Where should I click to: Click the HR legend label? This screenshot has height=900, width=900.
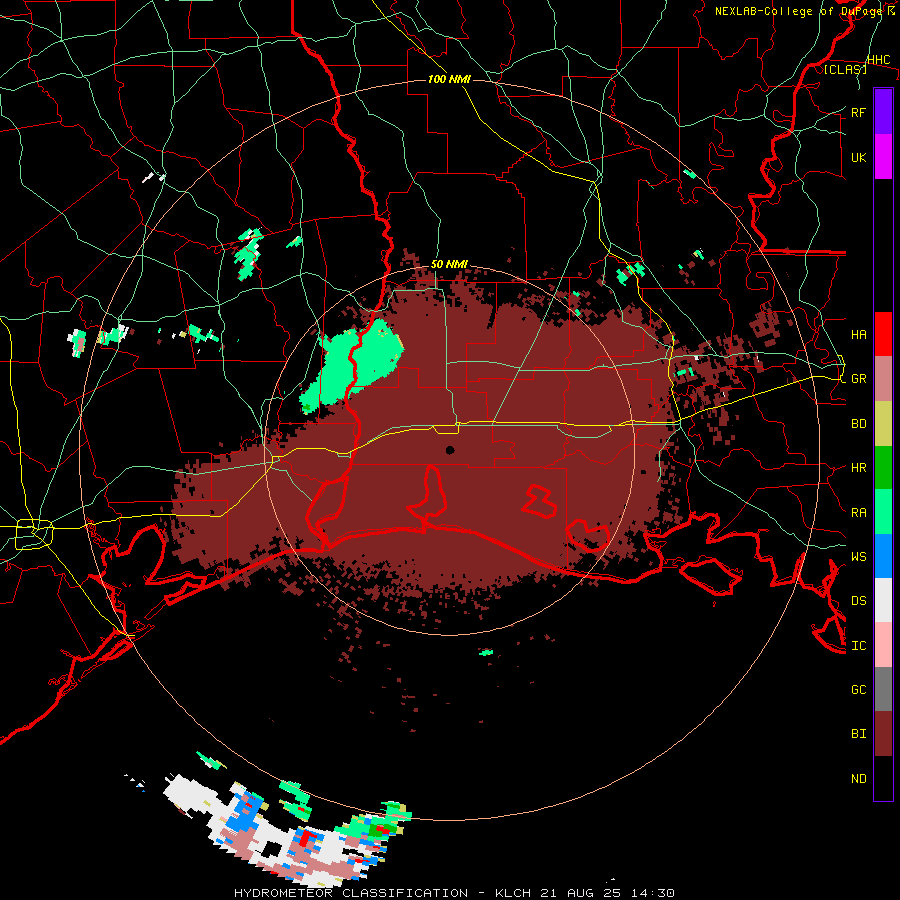tap(858, 468)
